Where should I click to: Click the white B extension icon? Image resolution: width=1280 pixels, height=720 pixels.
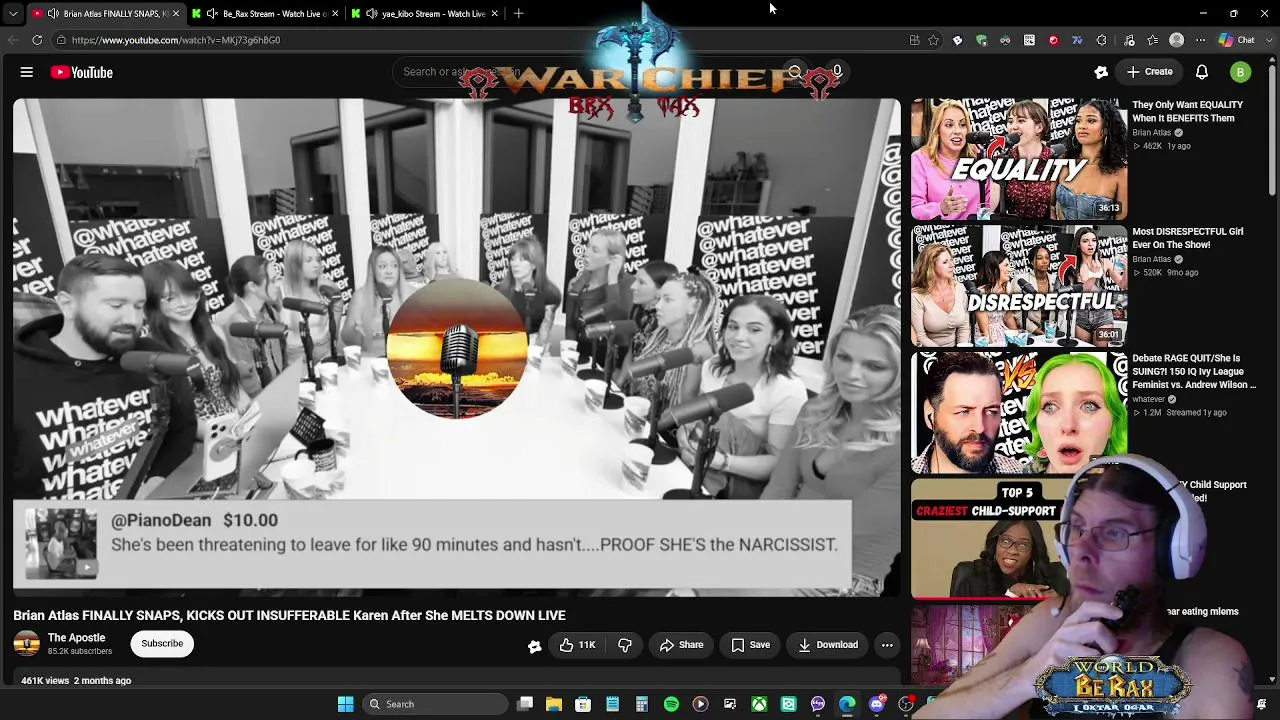click(x=957, y=40)
